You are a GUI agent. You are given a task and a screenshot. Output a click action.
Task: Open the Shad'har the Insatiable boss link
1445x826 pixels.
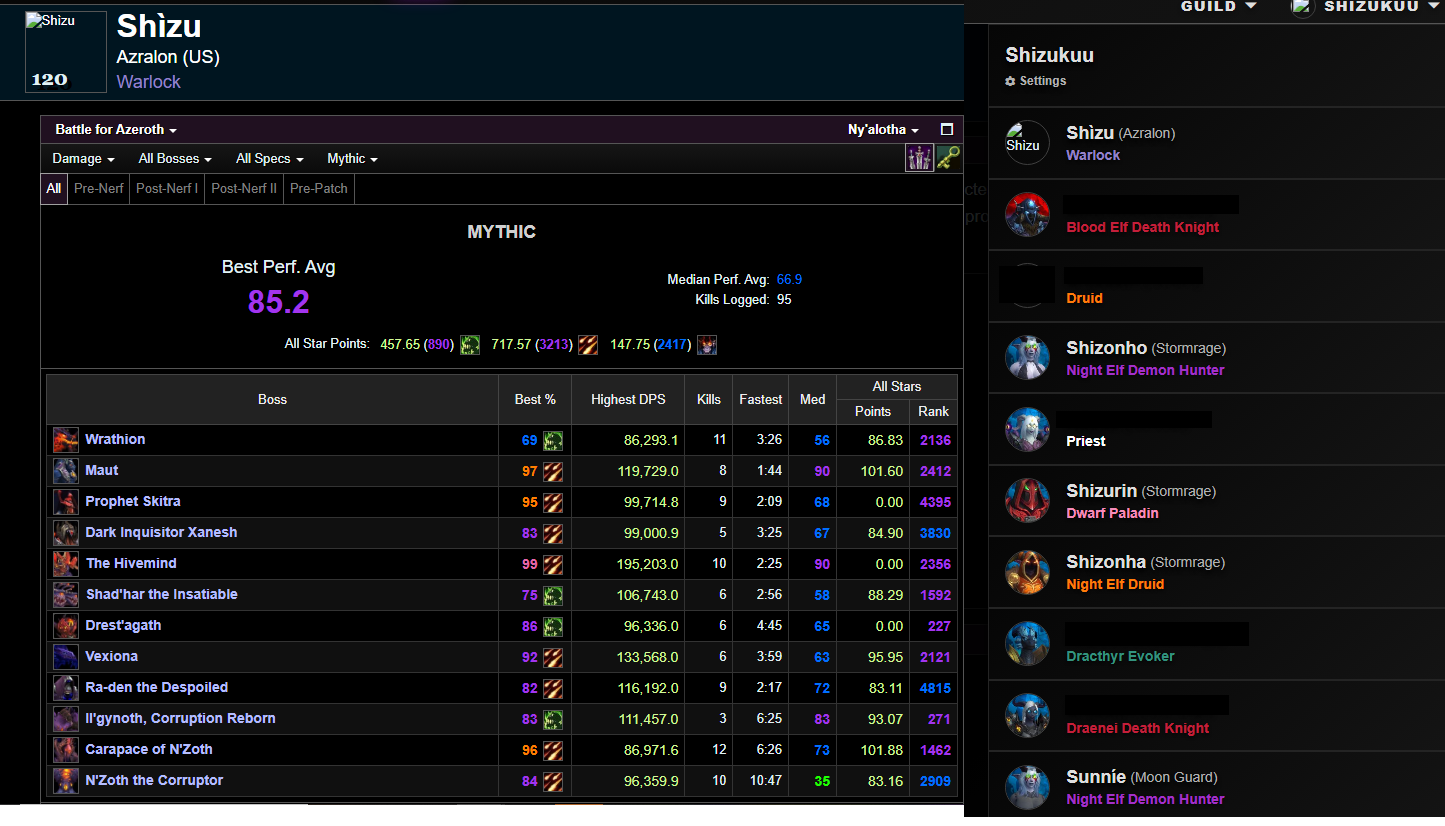tap(162, 595)
